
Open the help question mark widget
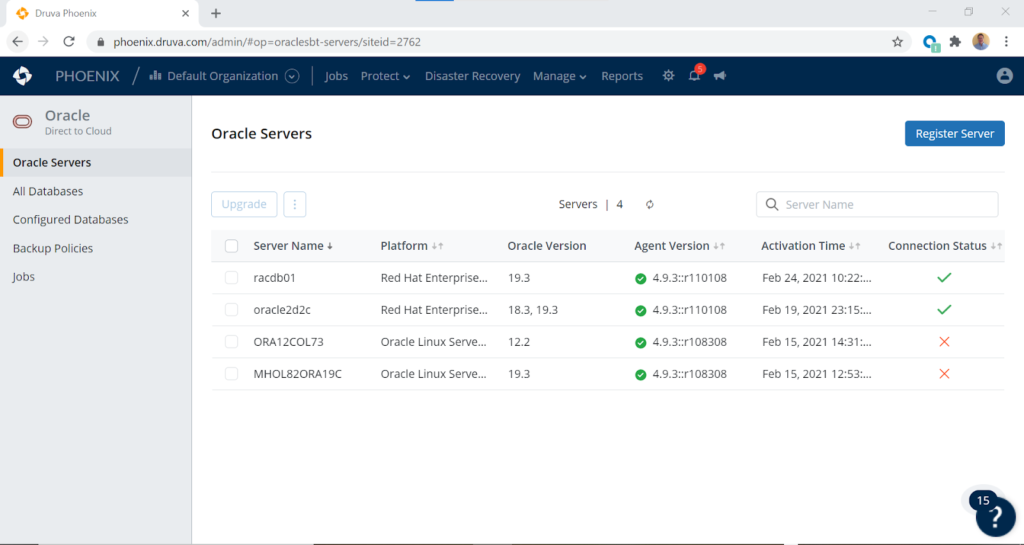[995, 518]
